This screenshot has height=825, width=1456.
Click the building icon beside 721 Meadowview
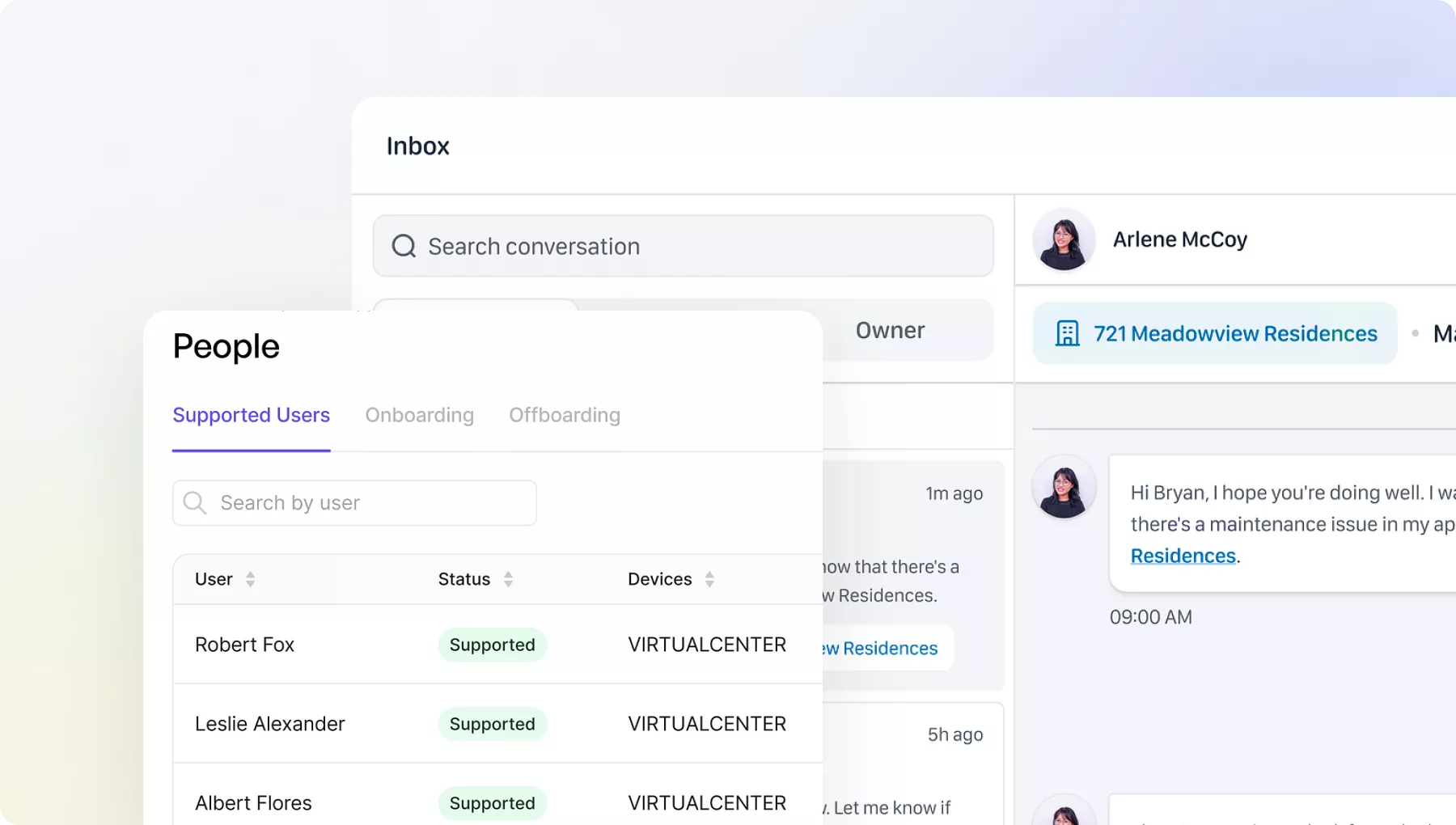[x=1067, y=333]
